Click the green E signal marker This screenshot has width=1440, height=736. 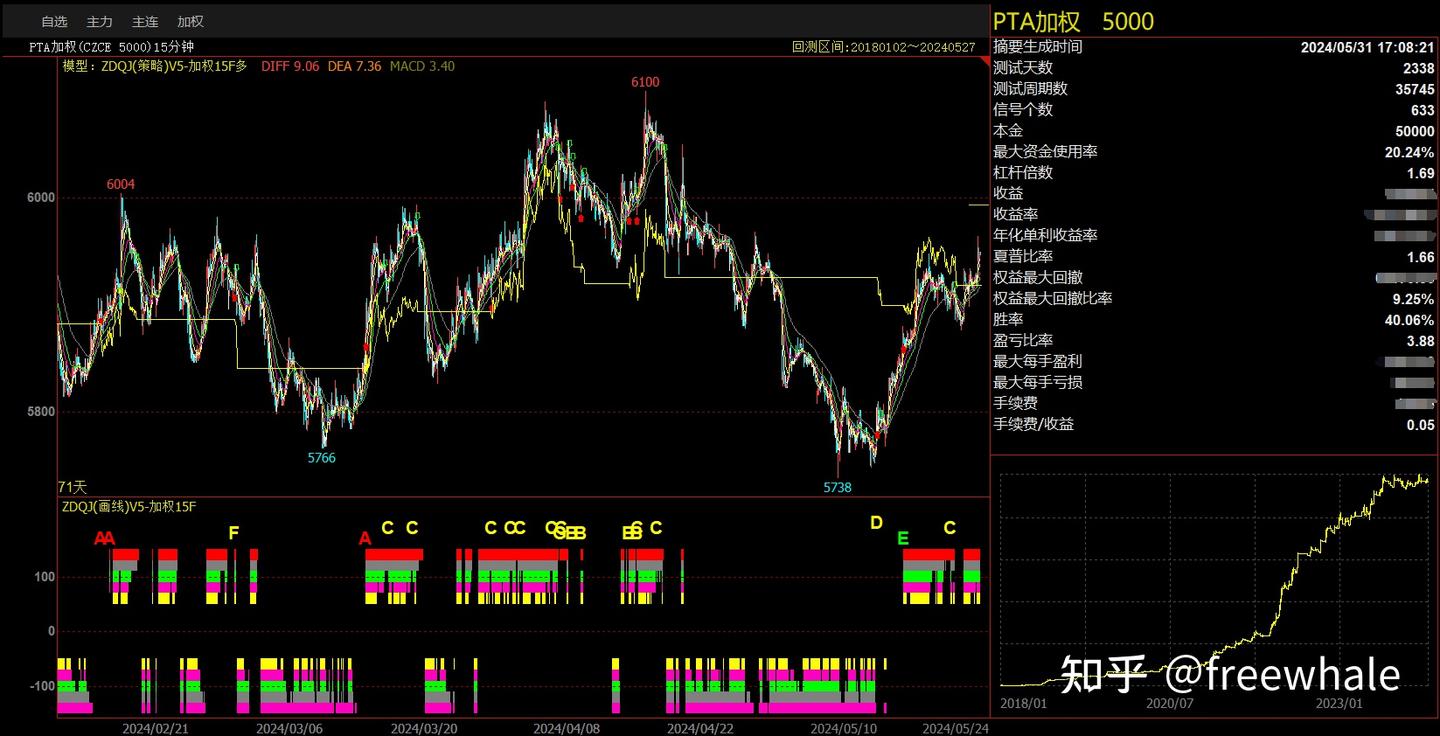[904, 536]
